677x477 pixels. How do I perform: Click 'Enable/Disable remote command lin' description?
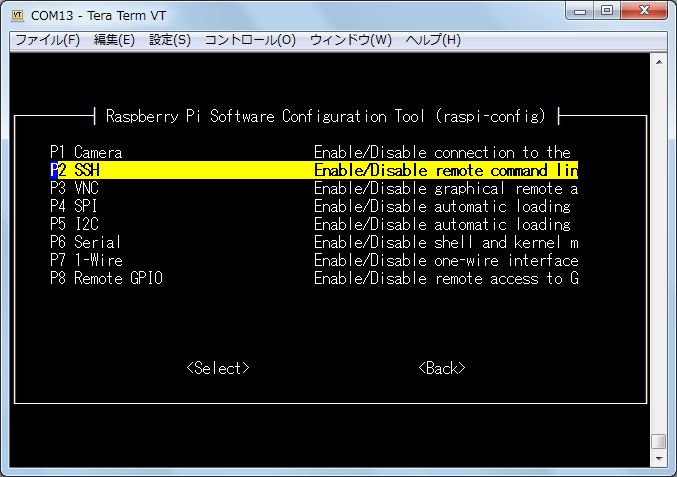446,170
